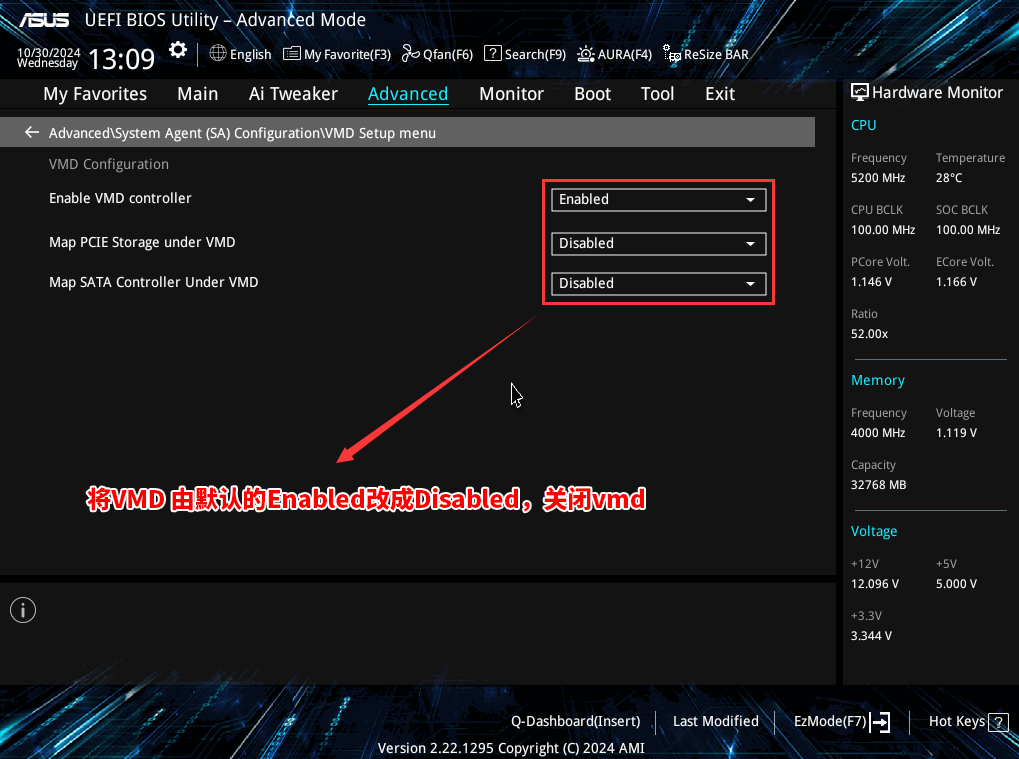
Task: Switch to My Favorites tab
Action: (95, 94)
